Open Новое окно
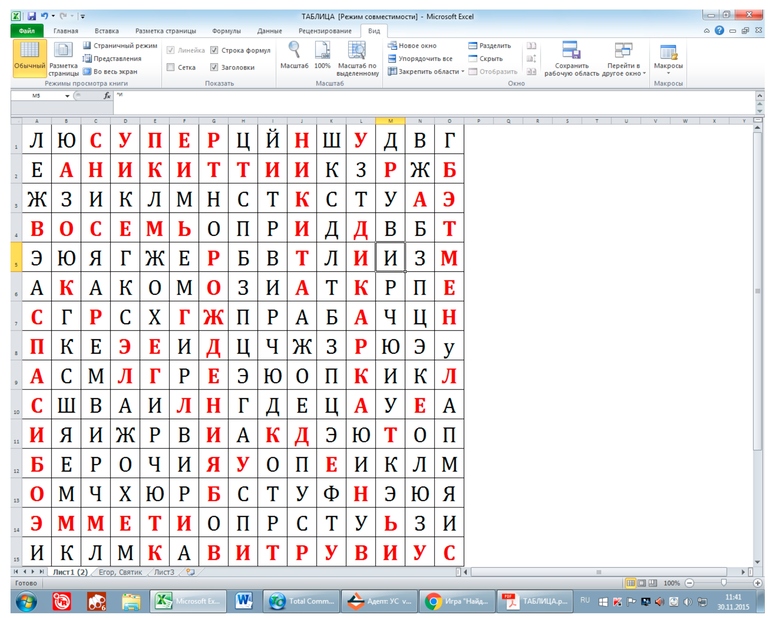 click(416, 46)
